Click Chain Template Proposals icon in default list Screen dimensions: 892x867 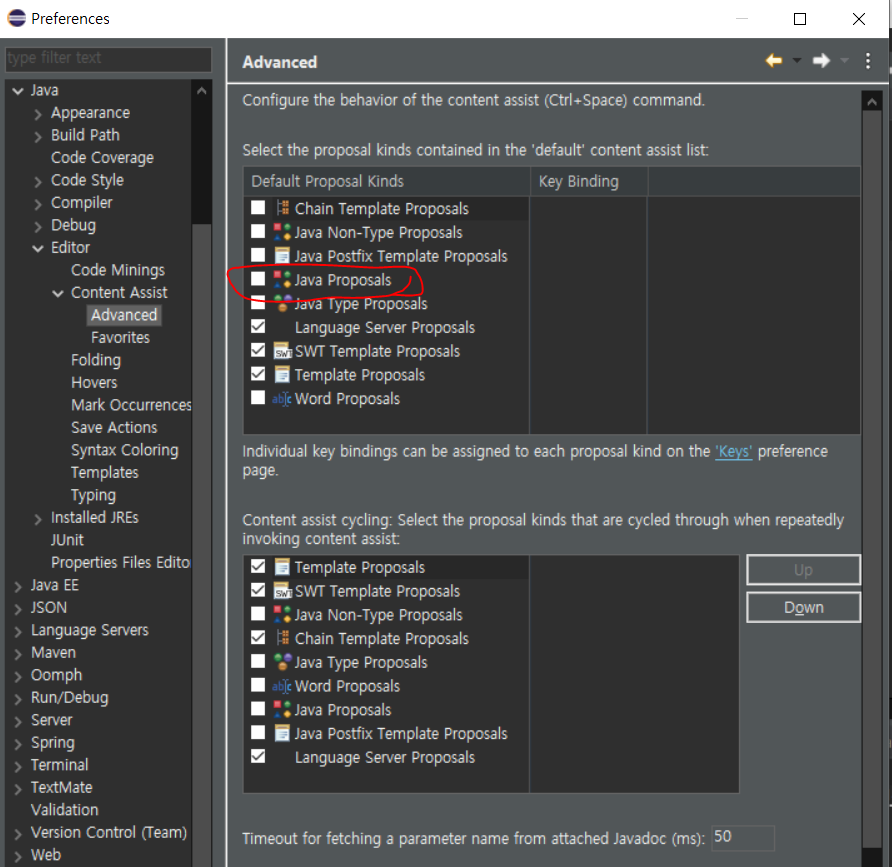tap(283, 208)
